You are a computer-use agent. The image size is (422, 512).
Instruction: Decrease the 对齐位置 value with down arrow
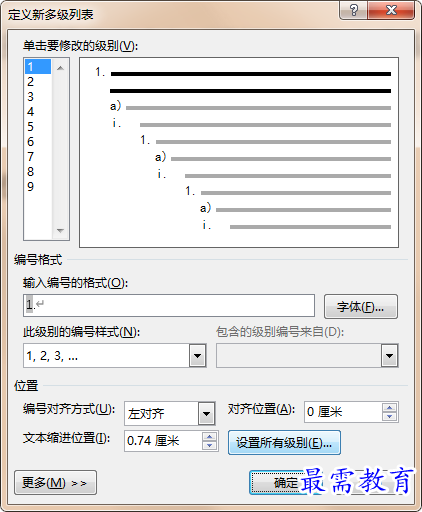click(x=389, y=416)
